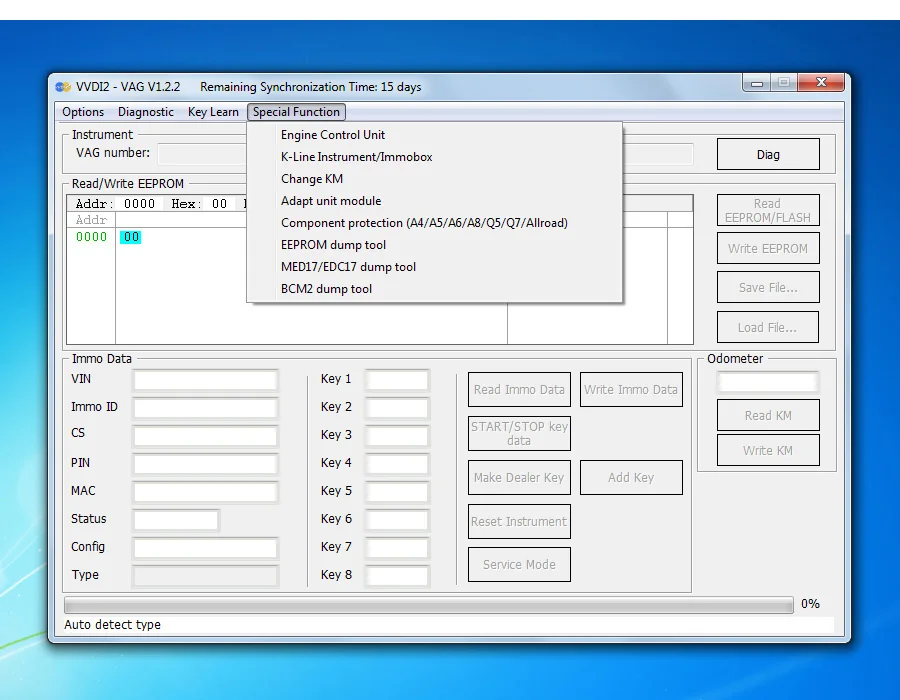This screenshot has height=700, width=900.
Task: Click Write EEPROM button
Action: click(x=768, y=248)
